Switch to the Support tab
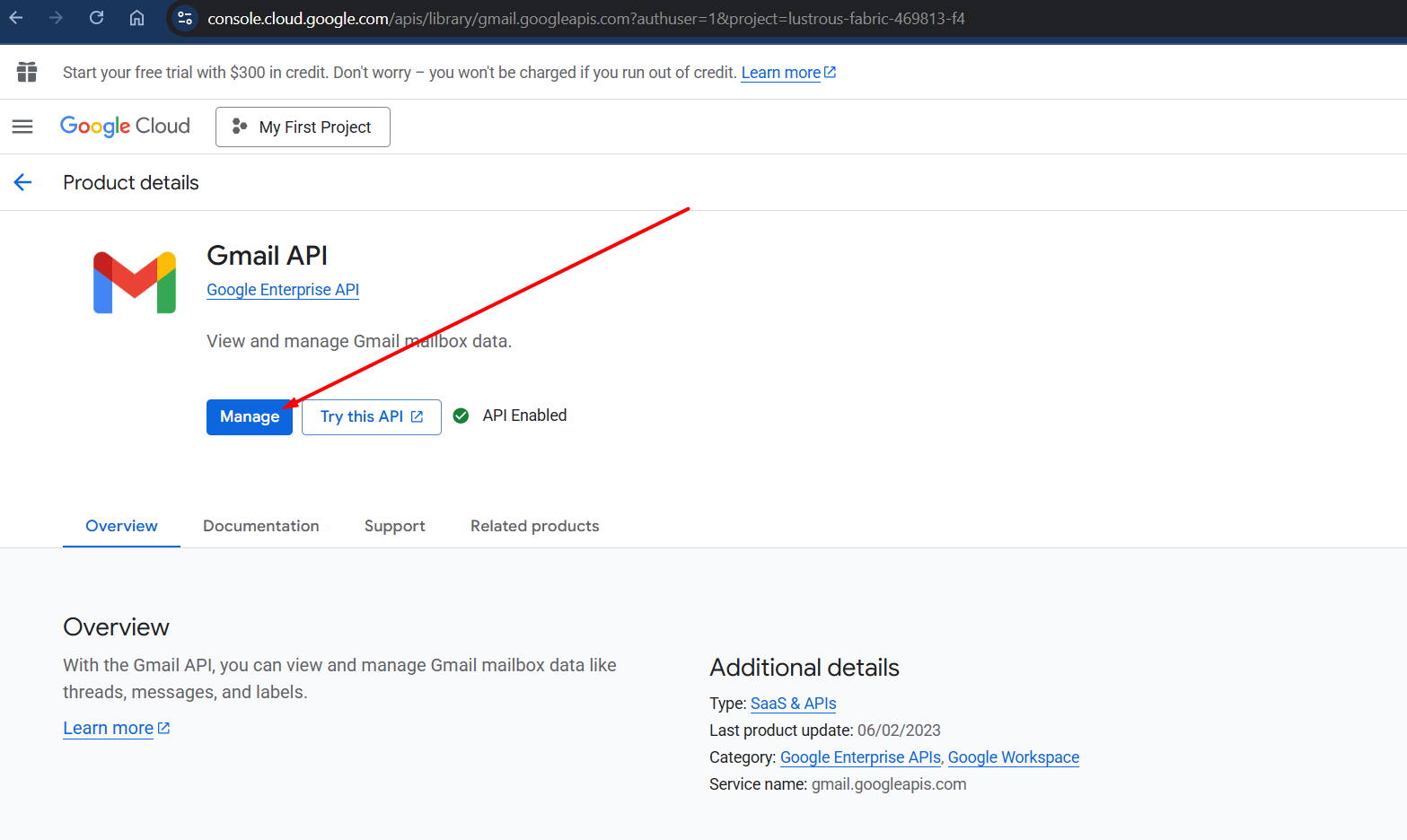The image size is (1407, 840). [x=395, y=526]
